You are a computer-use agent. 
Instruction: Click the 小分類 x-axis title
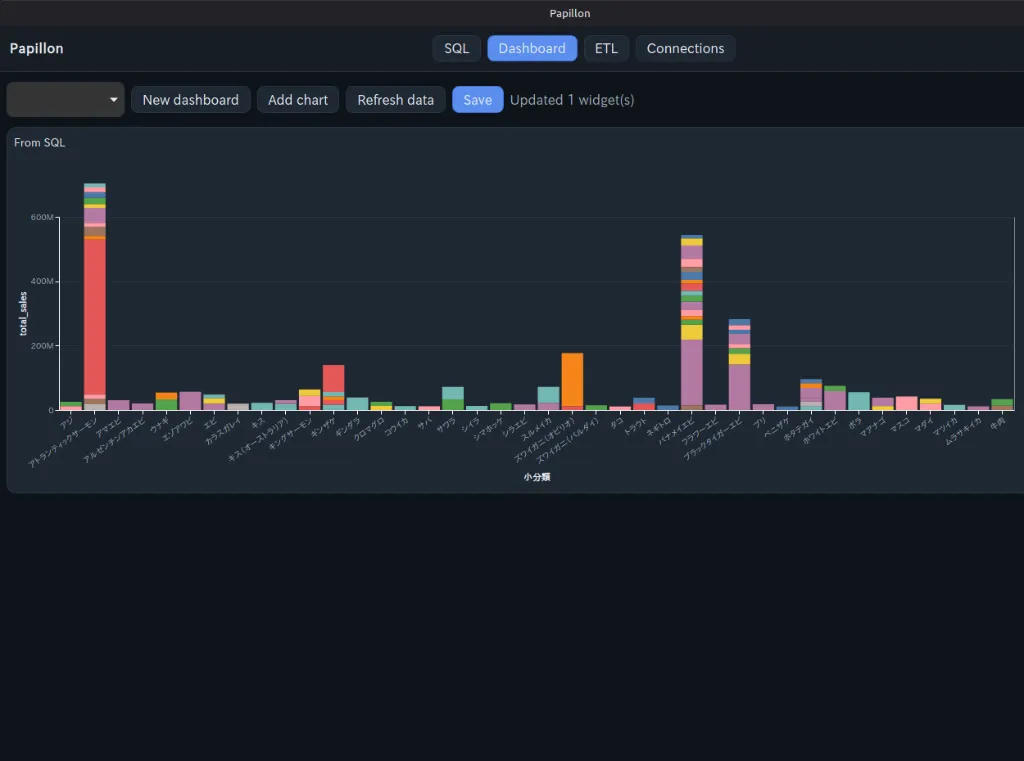point(537,477)
